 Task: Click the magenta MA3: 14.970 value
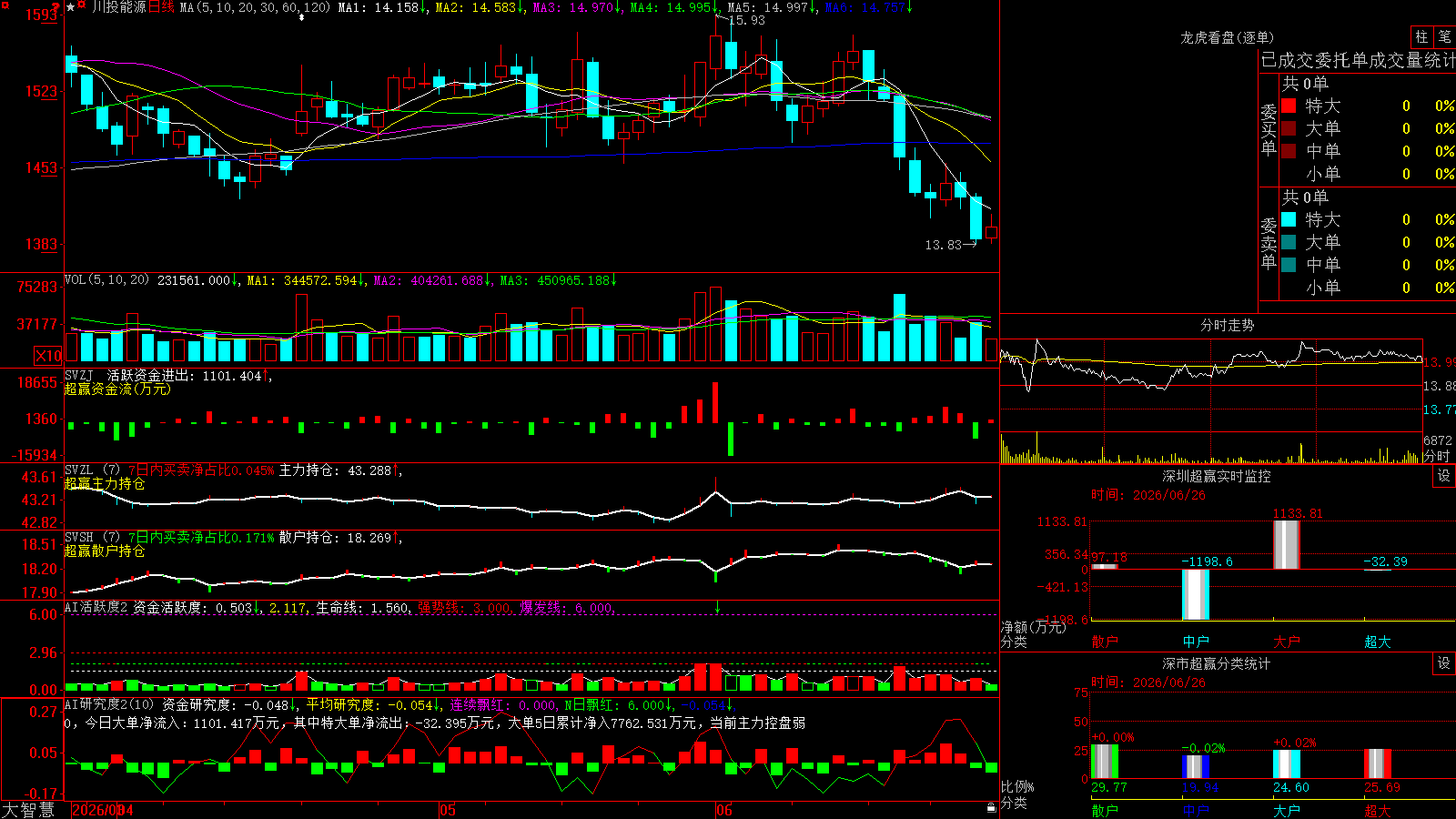pyautogui.click(x=576, y=7)
